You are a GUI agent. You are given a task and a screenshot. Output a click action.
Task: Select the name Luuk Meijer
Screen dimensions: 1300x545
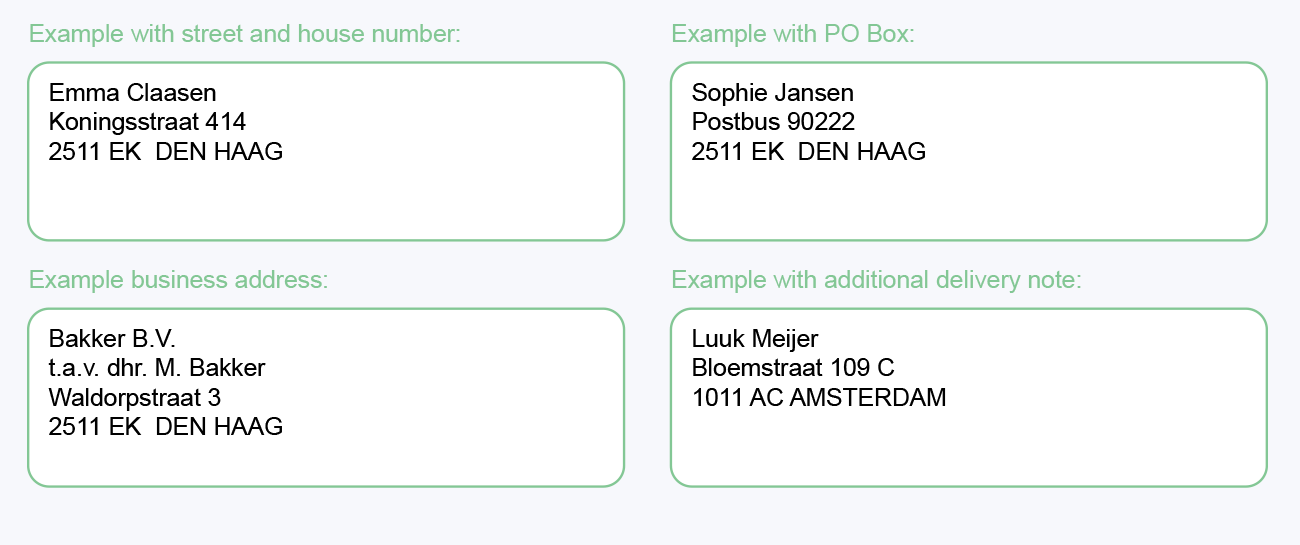[755, 338]
